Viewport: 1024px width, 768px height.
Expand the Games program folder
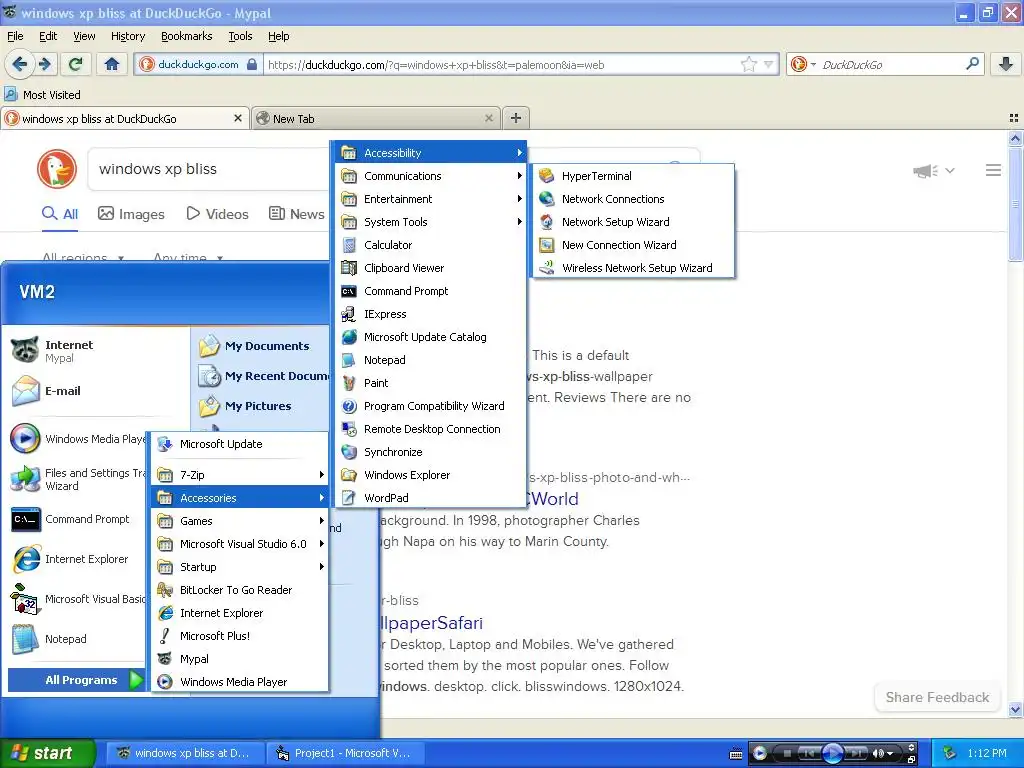(239, 521)
